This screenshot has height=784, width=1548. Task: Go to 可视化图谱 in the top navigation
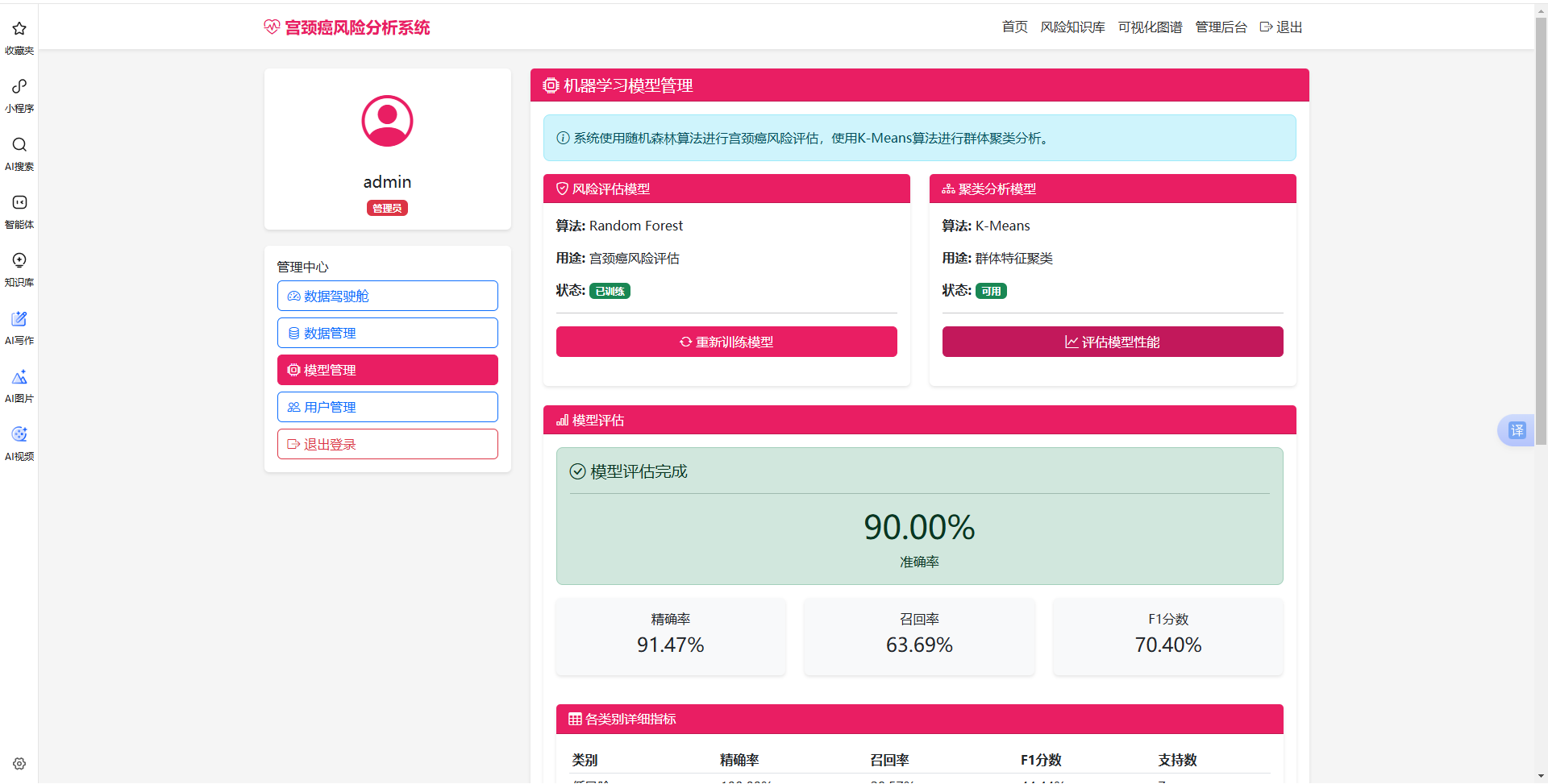point(1150,27)
